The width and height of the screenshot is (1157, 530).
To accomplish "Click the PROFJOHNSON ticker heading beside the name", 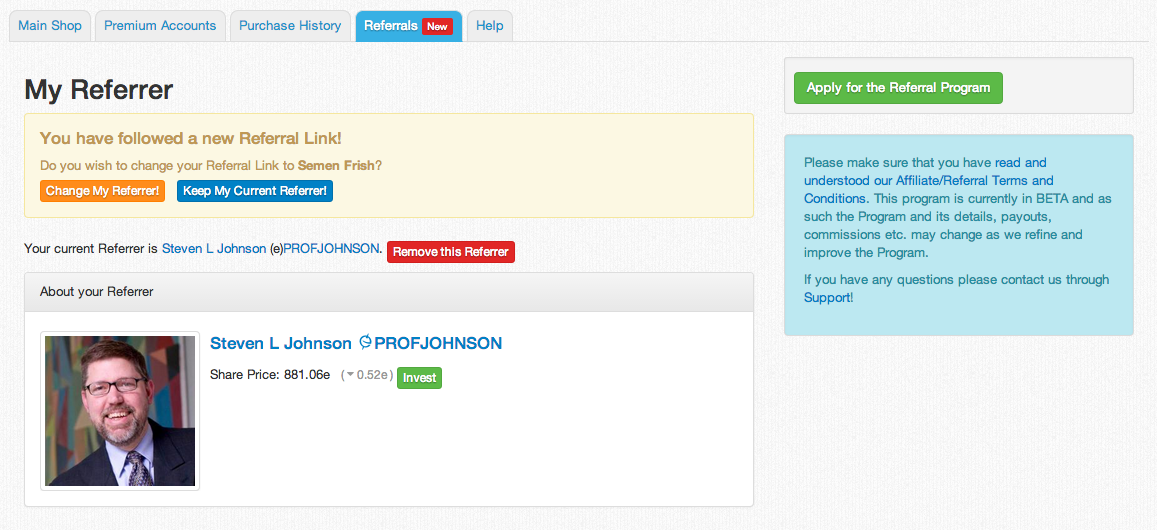I will click(x=438, y=344).
